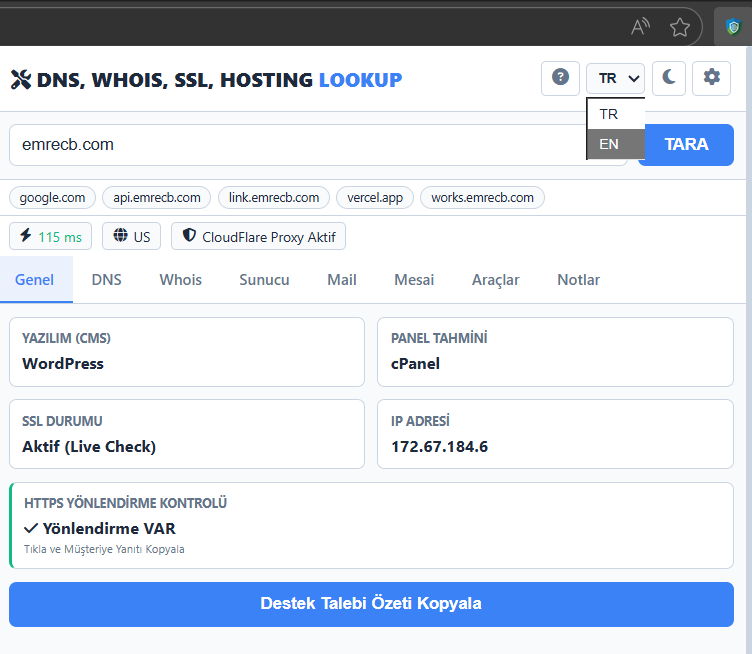Open the Whois tab
Viewport: 752px width, 654px height.
(180, 280)
